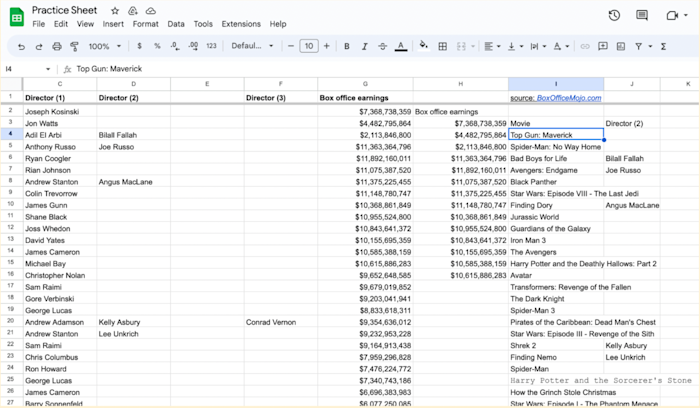
Task: Click the Practice Sheet title
Action: 64,10
